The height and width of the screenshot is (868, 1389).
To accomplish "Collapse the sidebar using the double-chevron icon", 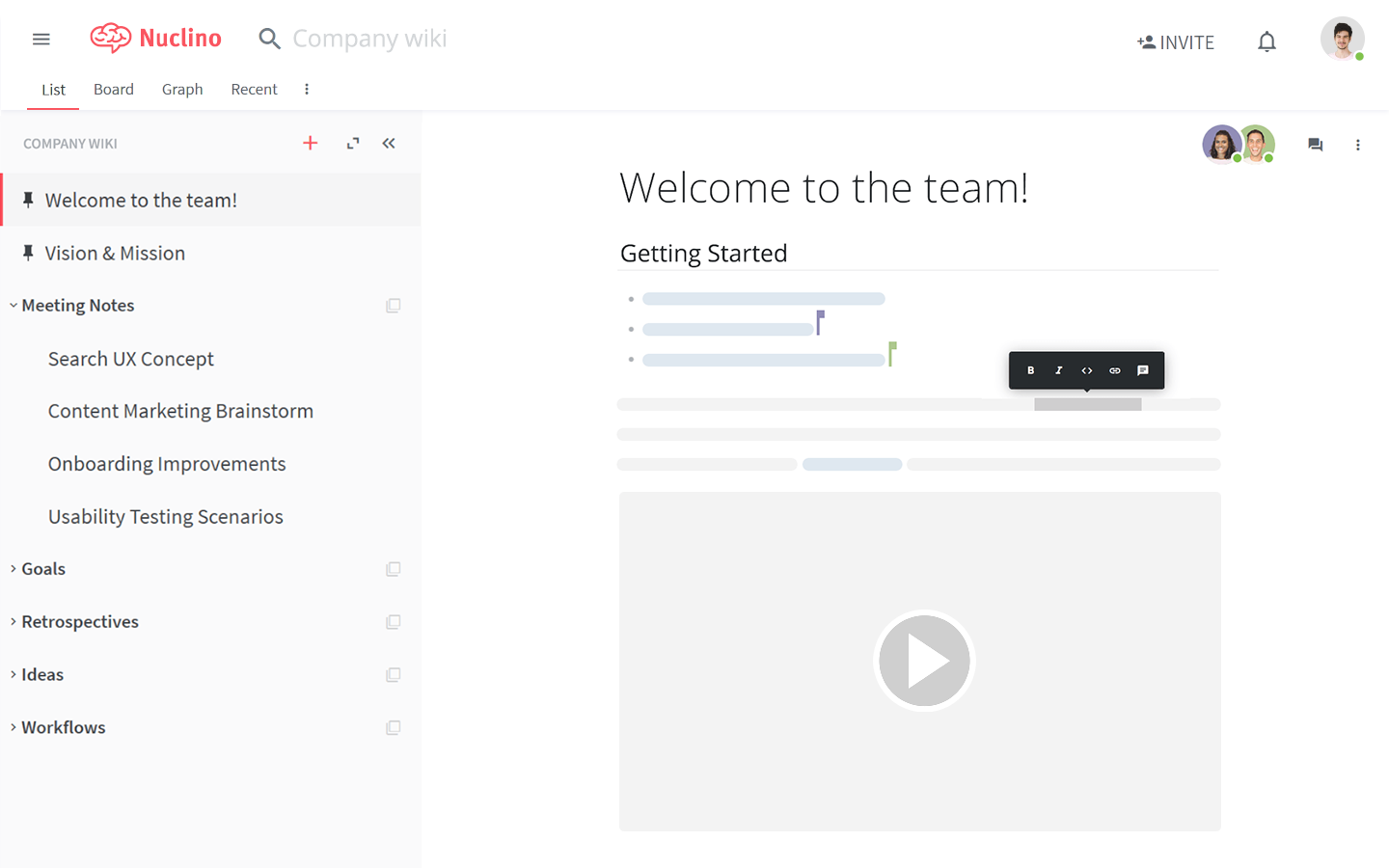I will 389,142.
